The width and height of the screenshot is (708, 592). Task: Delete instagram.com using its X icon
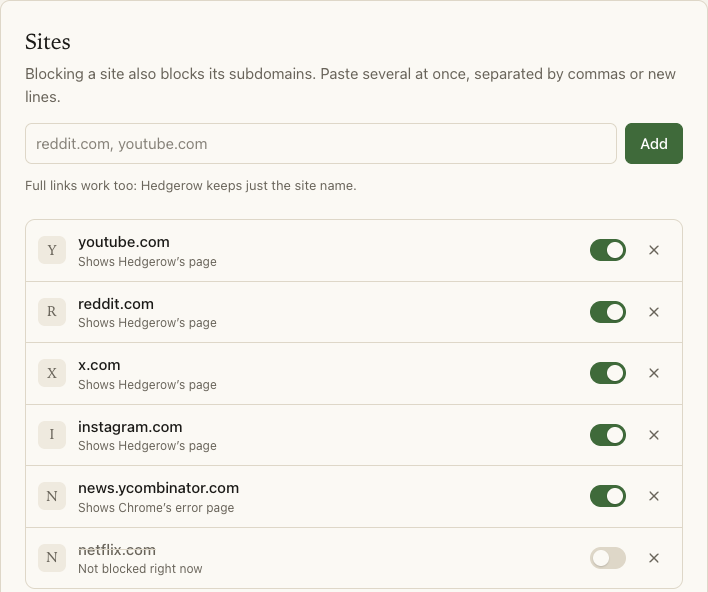653,435
